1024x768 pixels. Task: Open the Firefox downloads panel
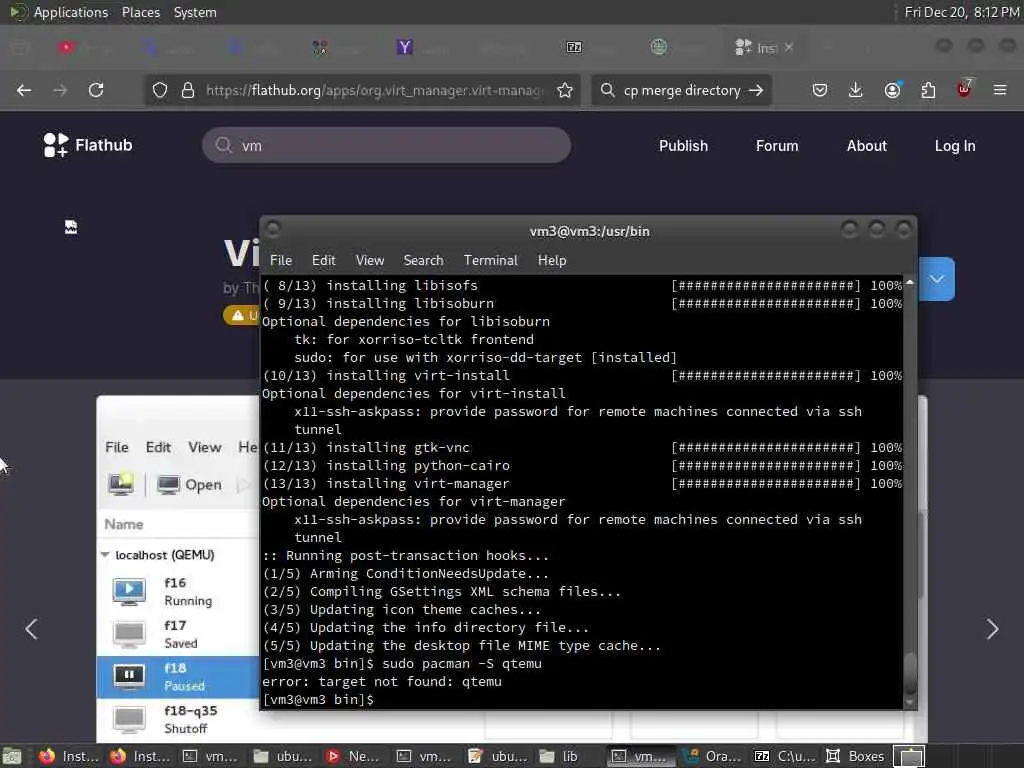pos(856,90)
